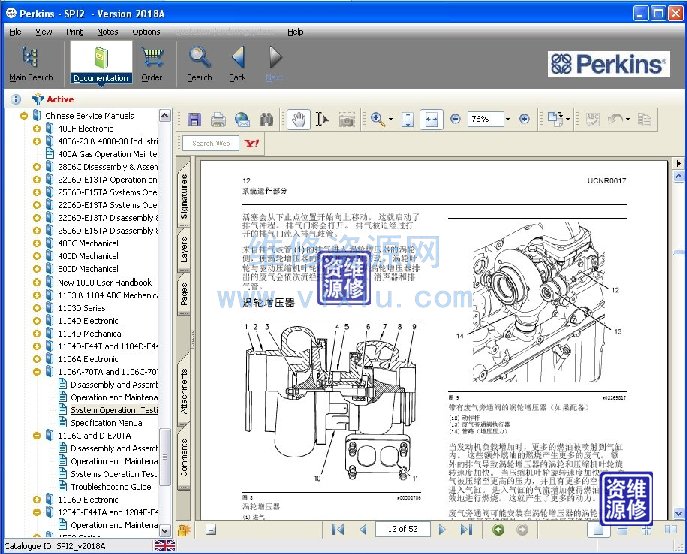Save a copy of the PDF document
The image size is (687, 554).
(x=194, y=119)
